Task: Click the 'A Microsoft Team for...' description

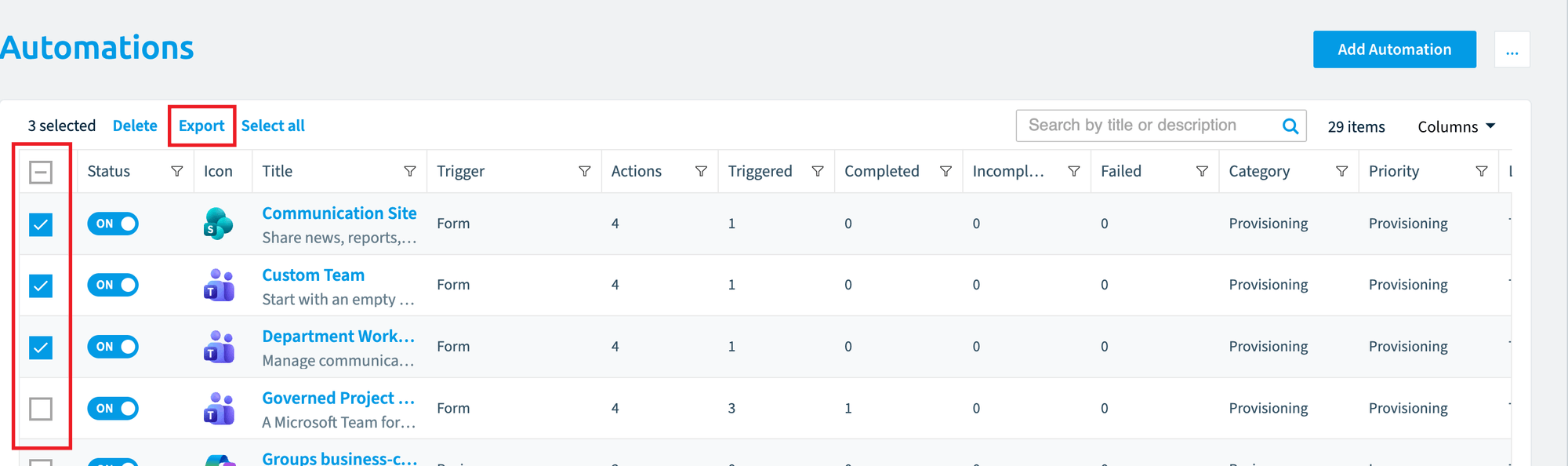Action: (339, 423)
